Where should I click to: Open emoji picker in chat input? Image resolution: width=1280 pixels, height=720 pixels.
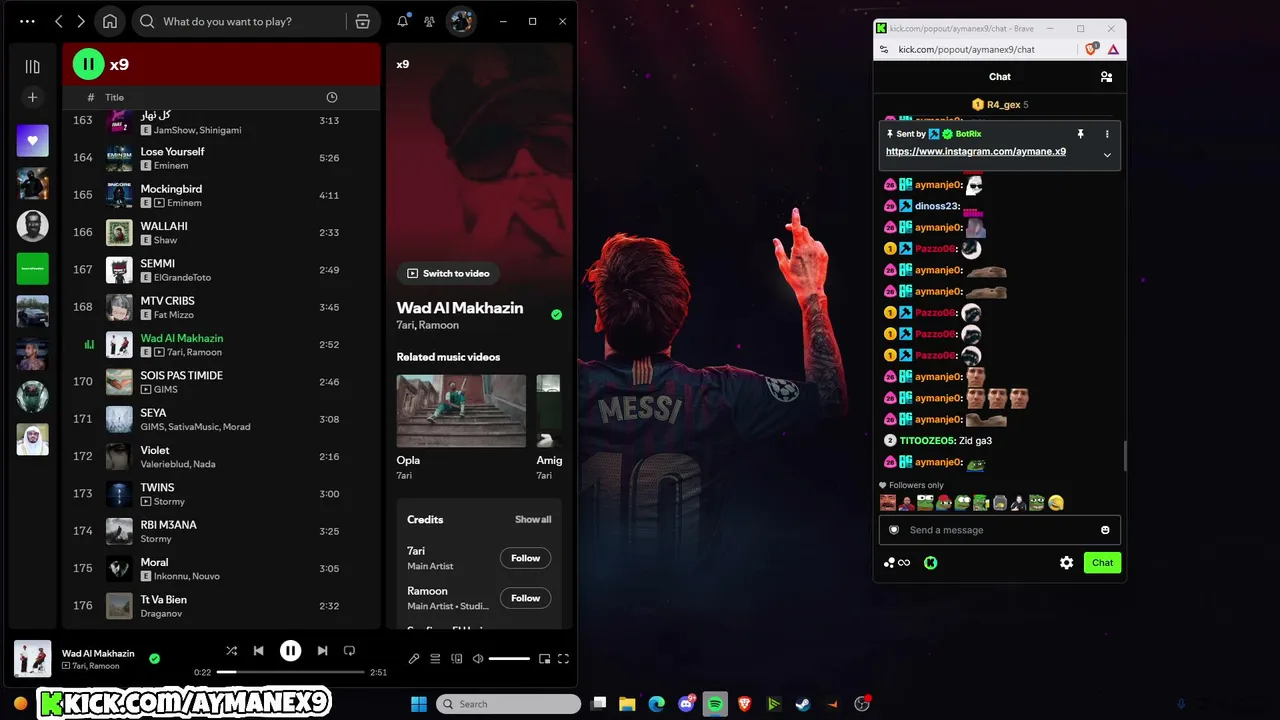[1105, 530]
